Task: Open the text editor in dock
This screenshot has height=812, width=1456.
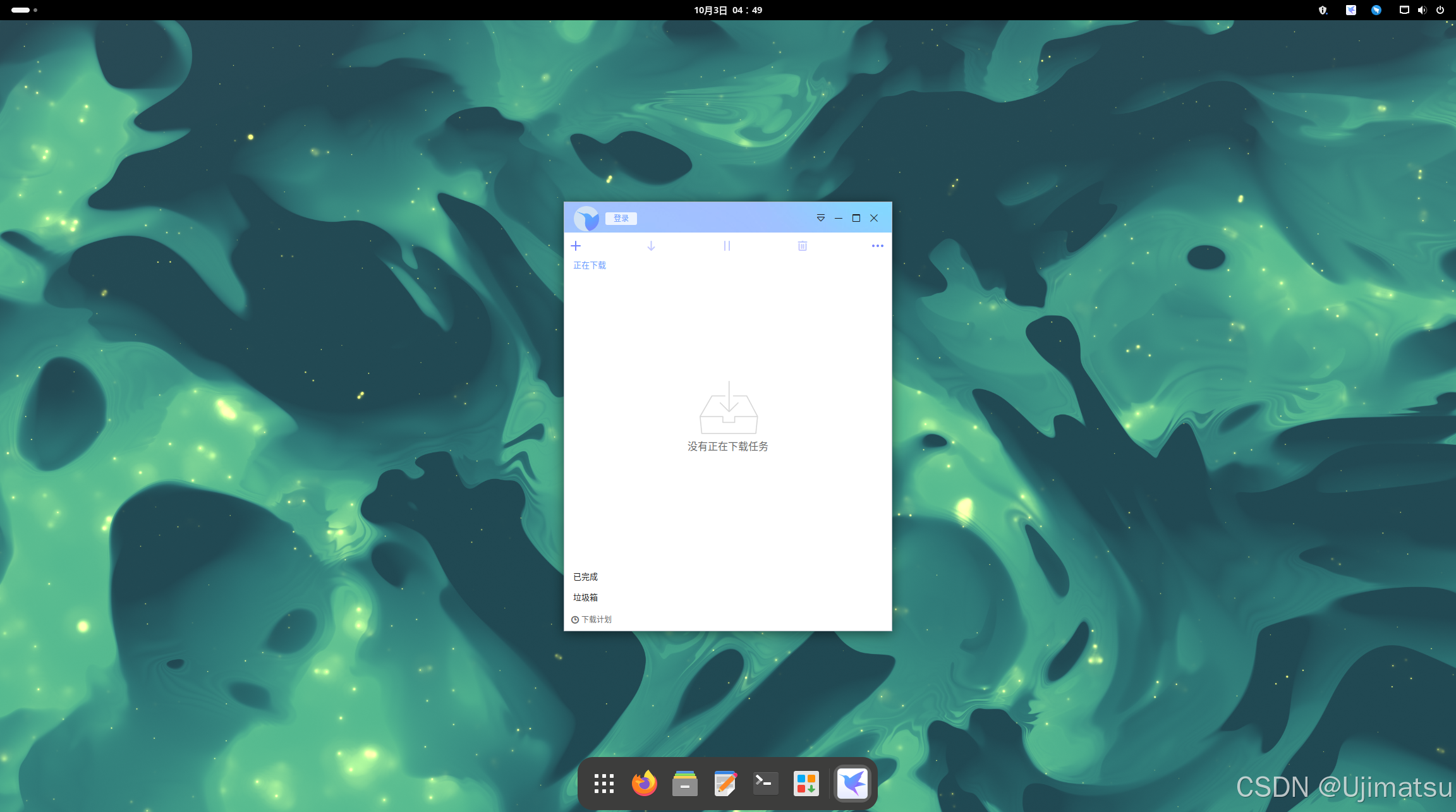Action: (x=725, y=784)
